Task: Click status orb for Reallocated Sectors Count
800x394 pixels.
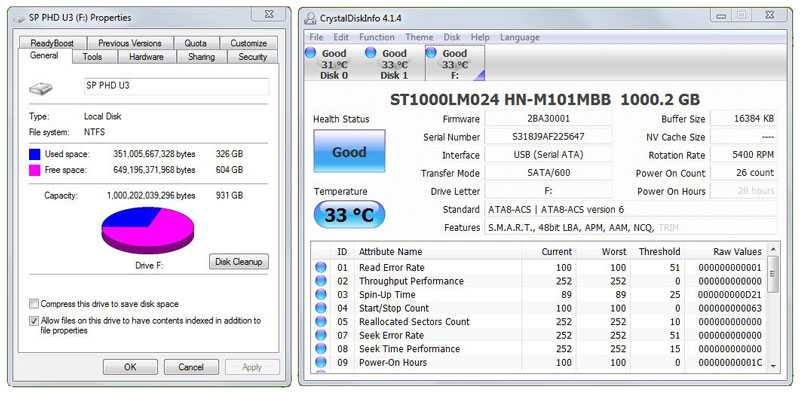Action: 321,322
